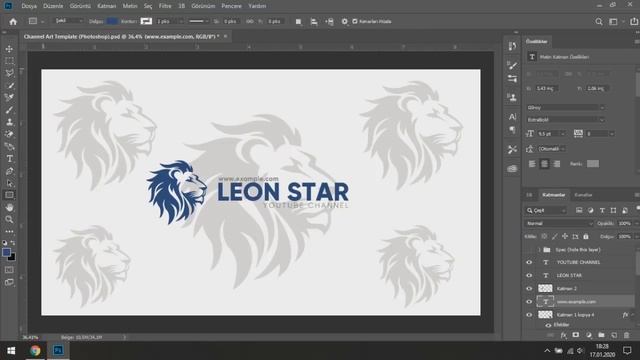The width and height of the screenshot is (640, 360).
Task: Open the gear settings in options bar
Action: [x=344, y=22]
